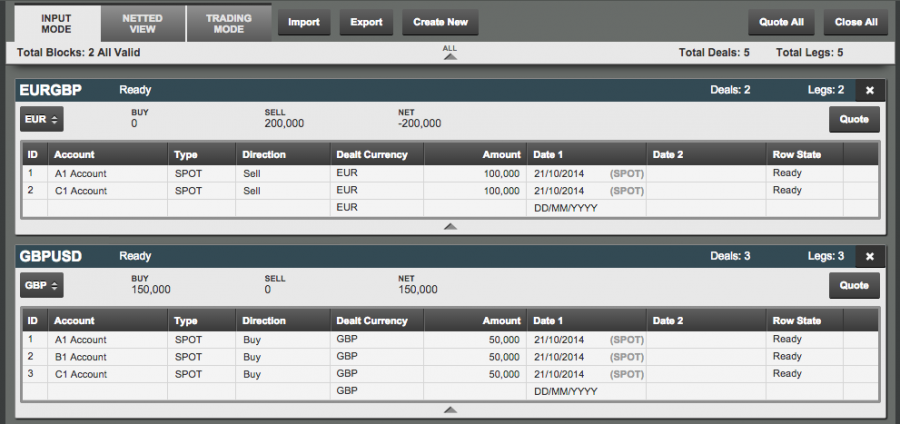Collapse the EURGBP block using bottom arrow
The image size is (900, 424).
click(x=450, y=227)
